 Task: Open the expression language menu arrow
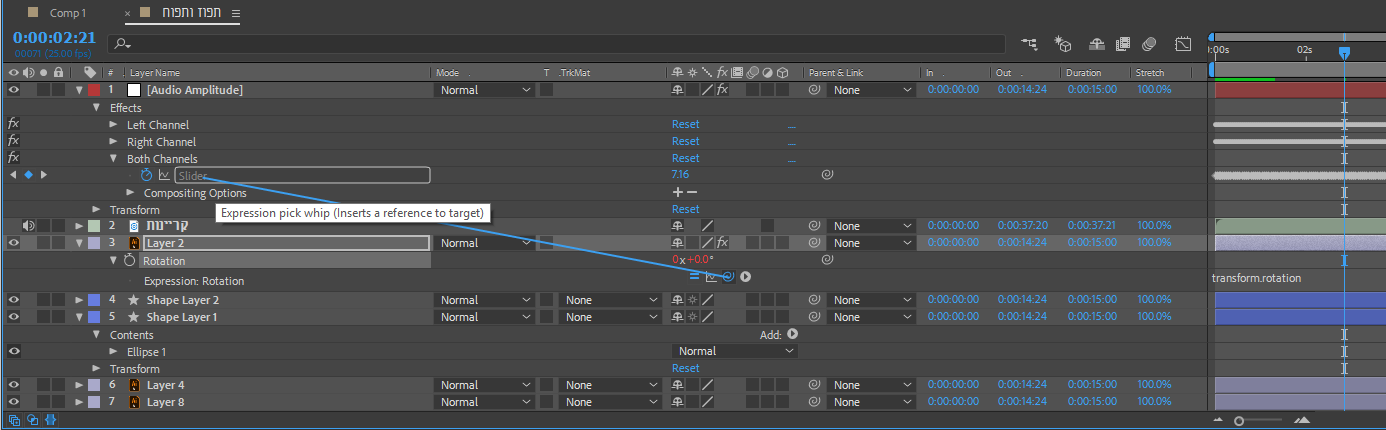(x=746, y=277)
